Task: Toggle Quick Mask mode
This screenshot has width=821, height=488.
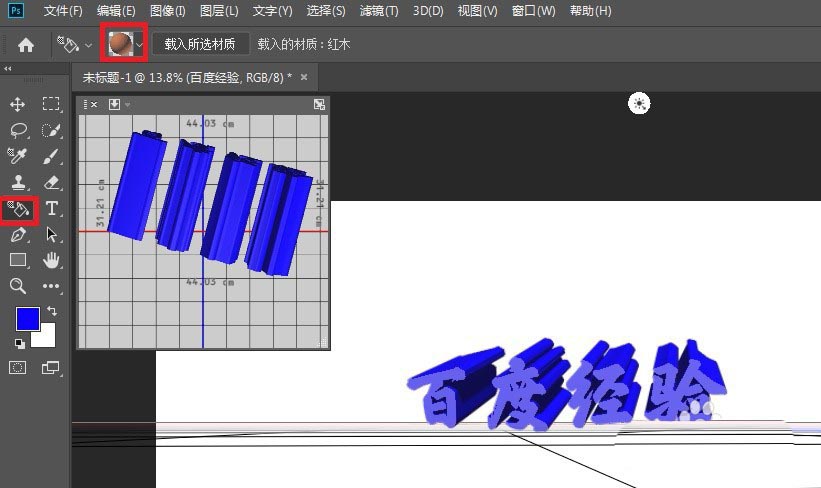Action: [x=17, y=368]
